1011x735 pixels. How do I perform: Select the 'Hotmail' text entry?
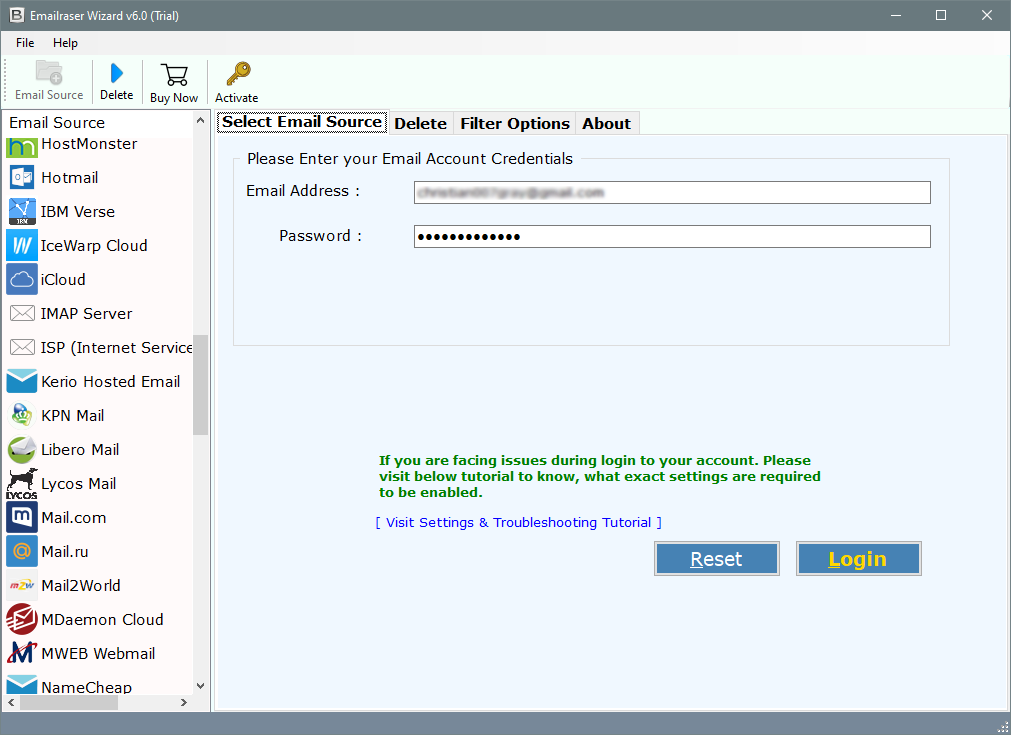pyautogui.click(x=70, y=177)
